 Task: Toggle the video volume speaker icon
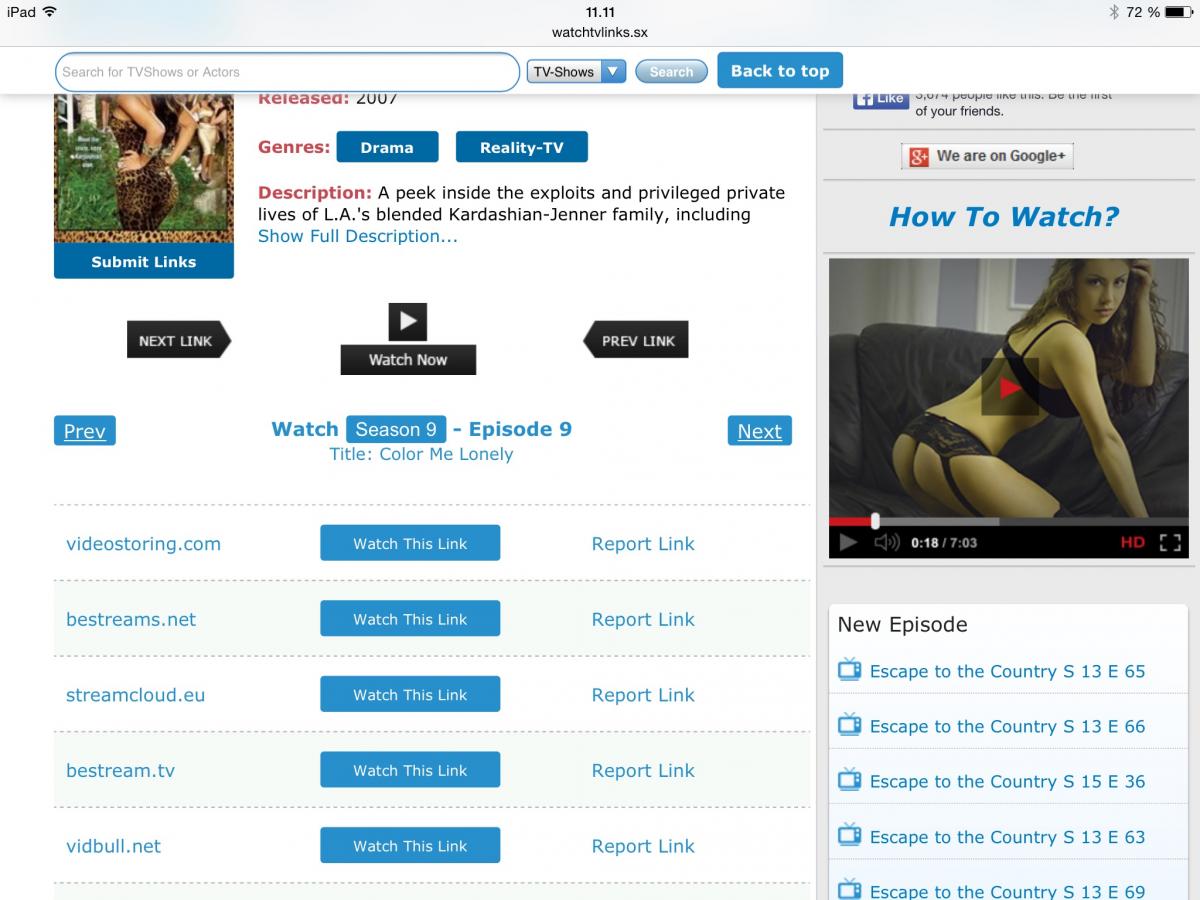point(887,543)
